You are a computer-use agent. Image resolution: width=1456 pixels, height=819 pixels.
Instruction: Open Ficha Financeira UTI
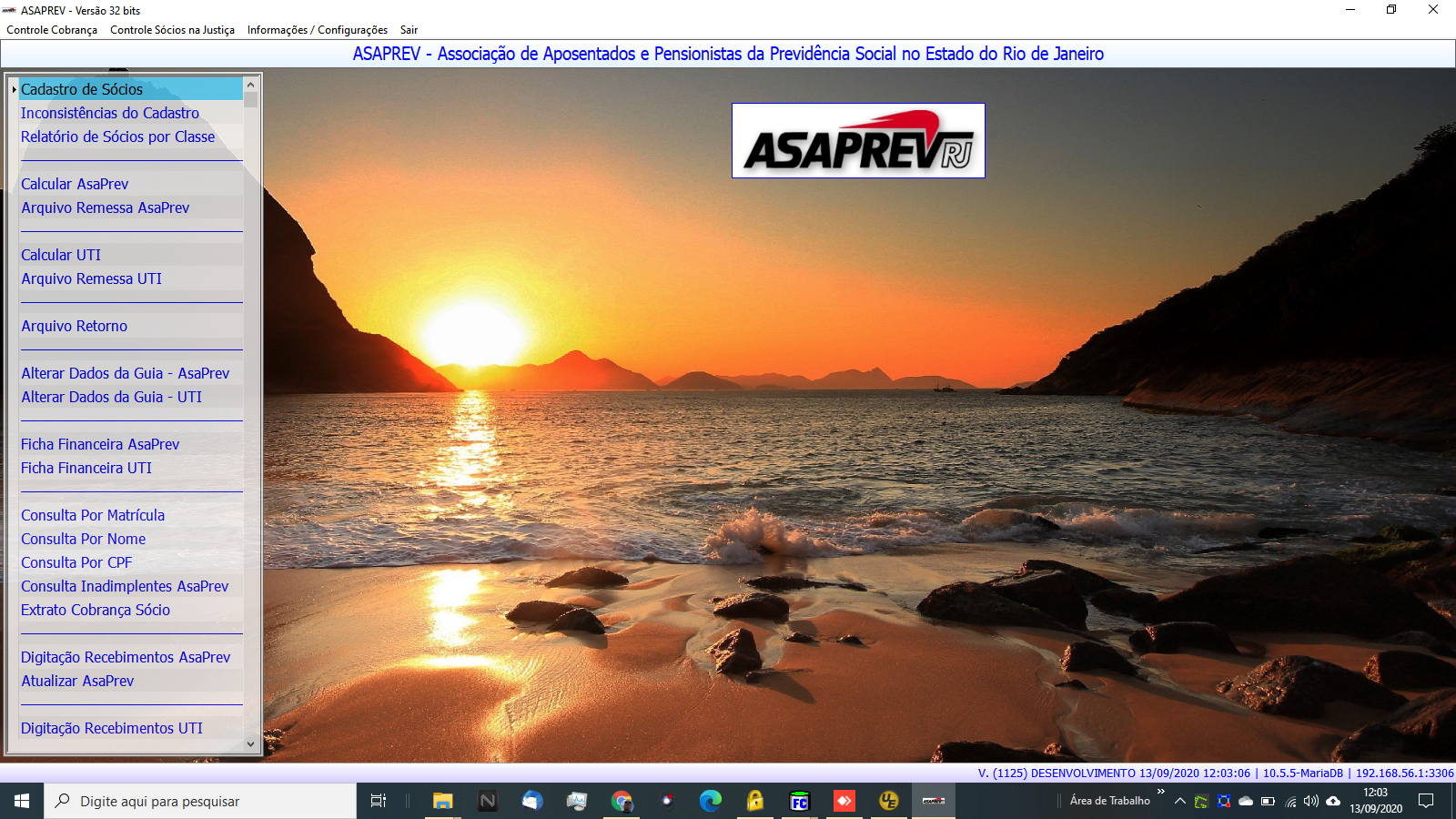[131, 468]
